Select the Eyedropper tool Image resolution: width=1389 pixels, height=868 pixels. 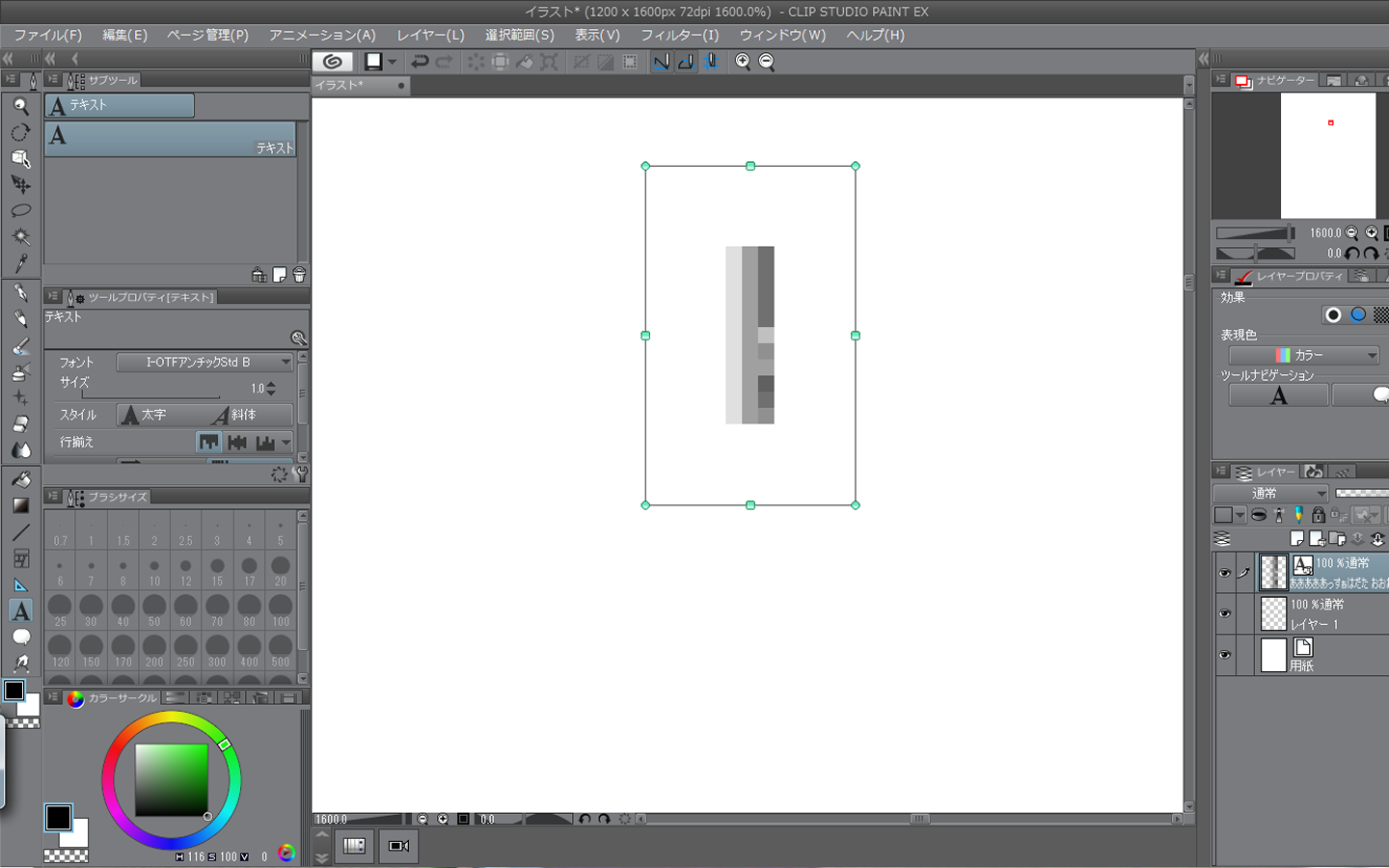20,263
